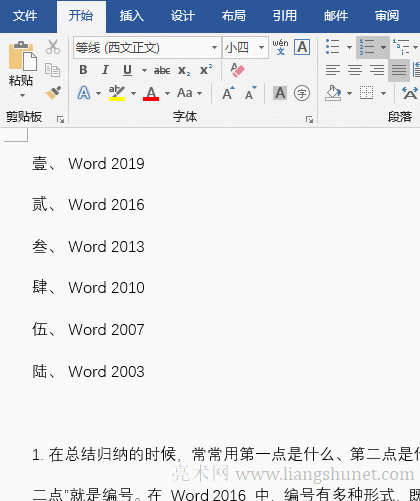Click the line 'Word 2013'
This screenshot has height=501, width=420.
(x=106, y=247)
